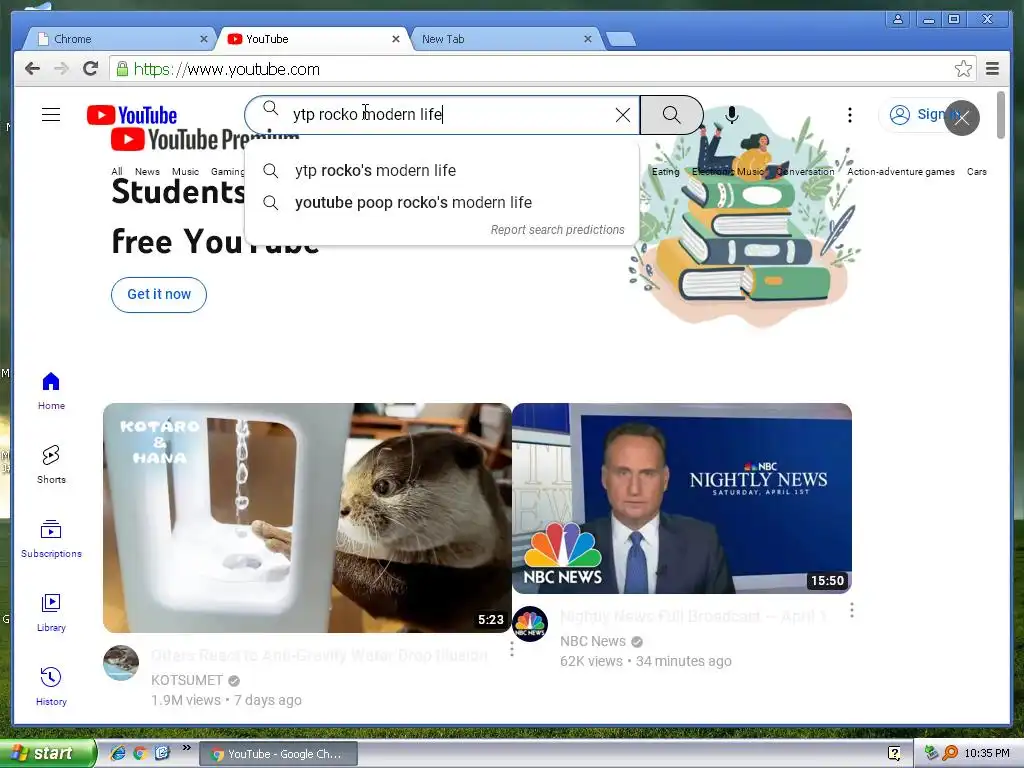Image resolution: width=1024 pixels, height=768 pixels.
Task: Play the NBC Nightly News video thumbnail
Action: tap(682, 498)
